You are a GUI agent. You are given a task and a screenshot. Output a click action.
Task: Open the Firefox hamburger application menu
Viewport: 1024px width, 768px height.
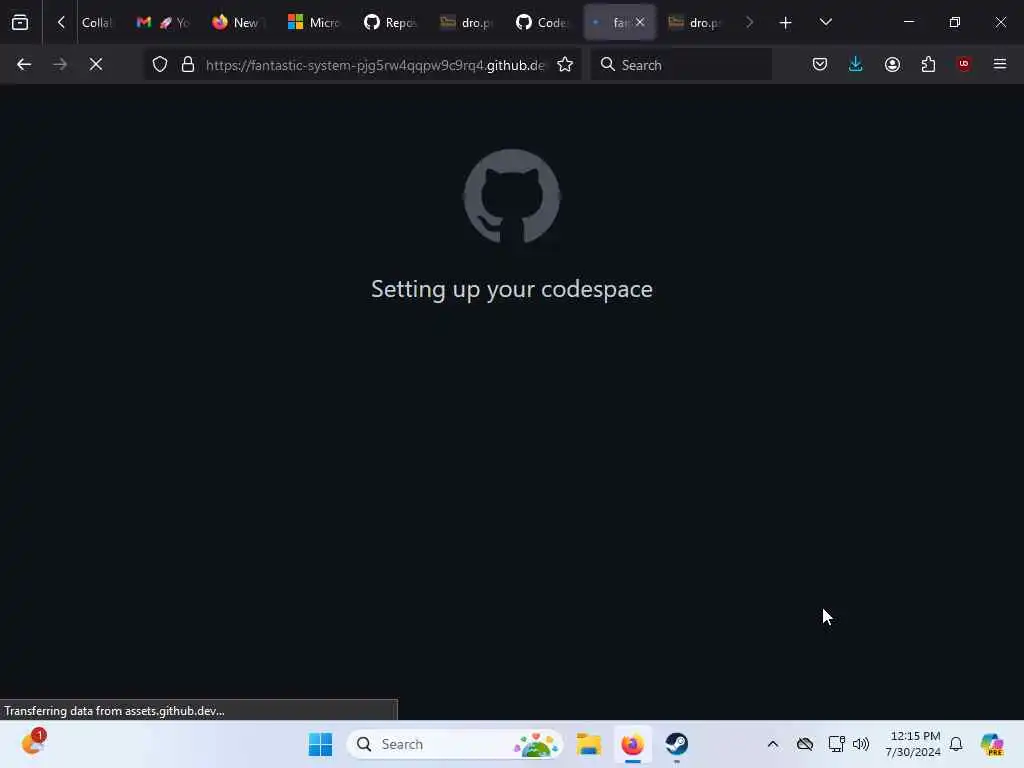pyautogui.click(x=999, y=64)
